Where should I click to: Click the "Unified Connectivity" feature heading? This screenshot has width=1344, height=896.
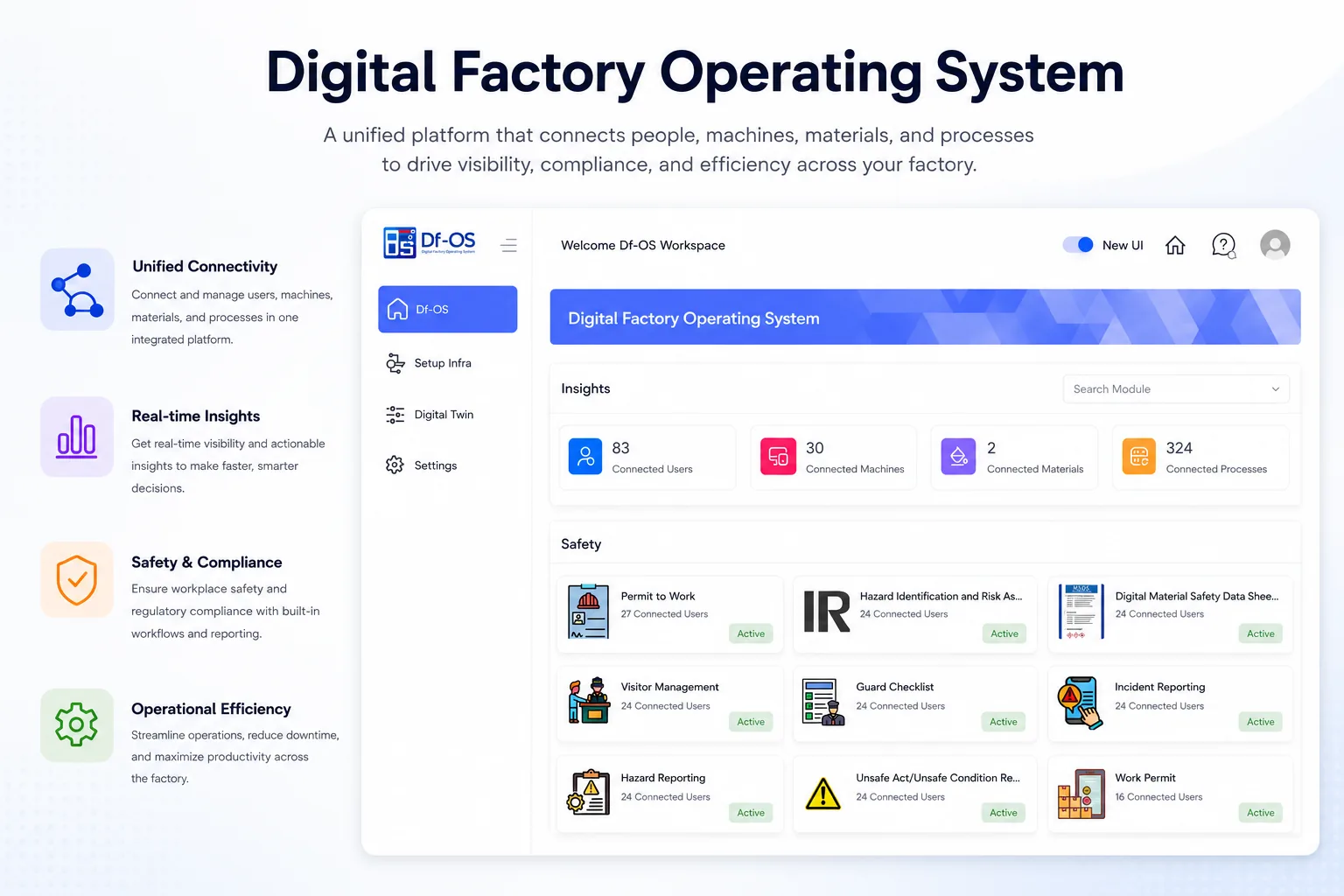pos(205,266)
